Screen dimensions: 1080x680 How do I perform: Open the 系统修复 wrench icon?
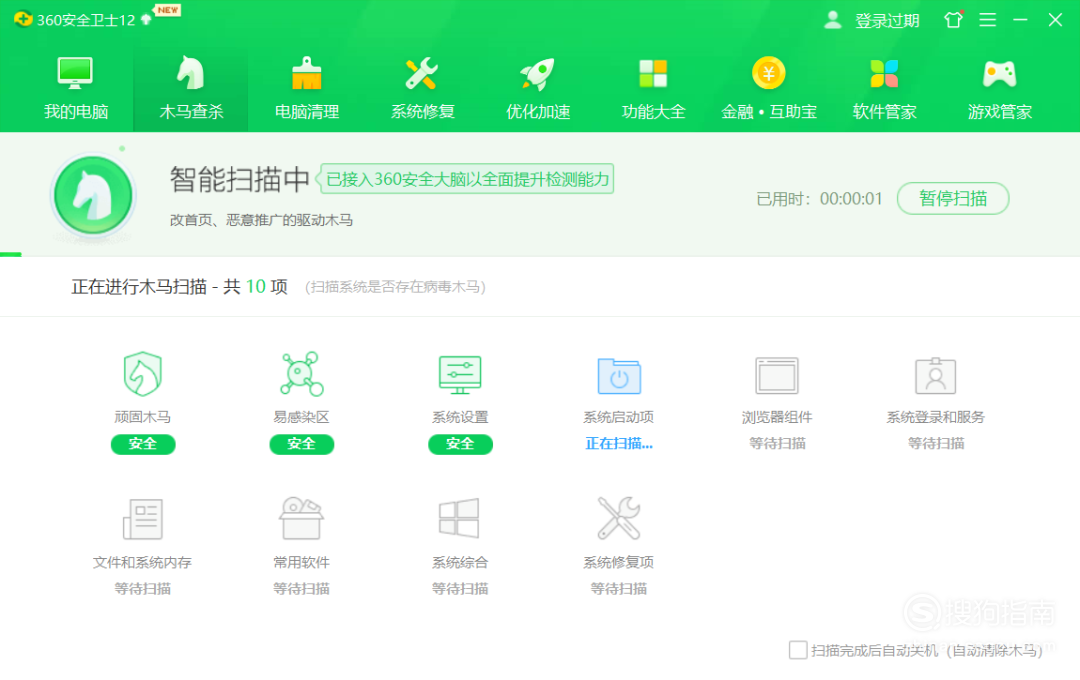422,73
